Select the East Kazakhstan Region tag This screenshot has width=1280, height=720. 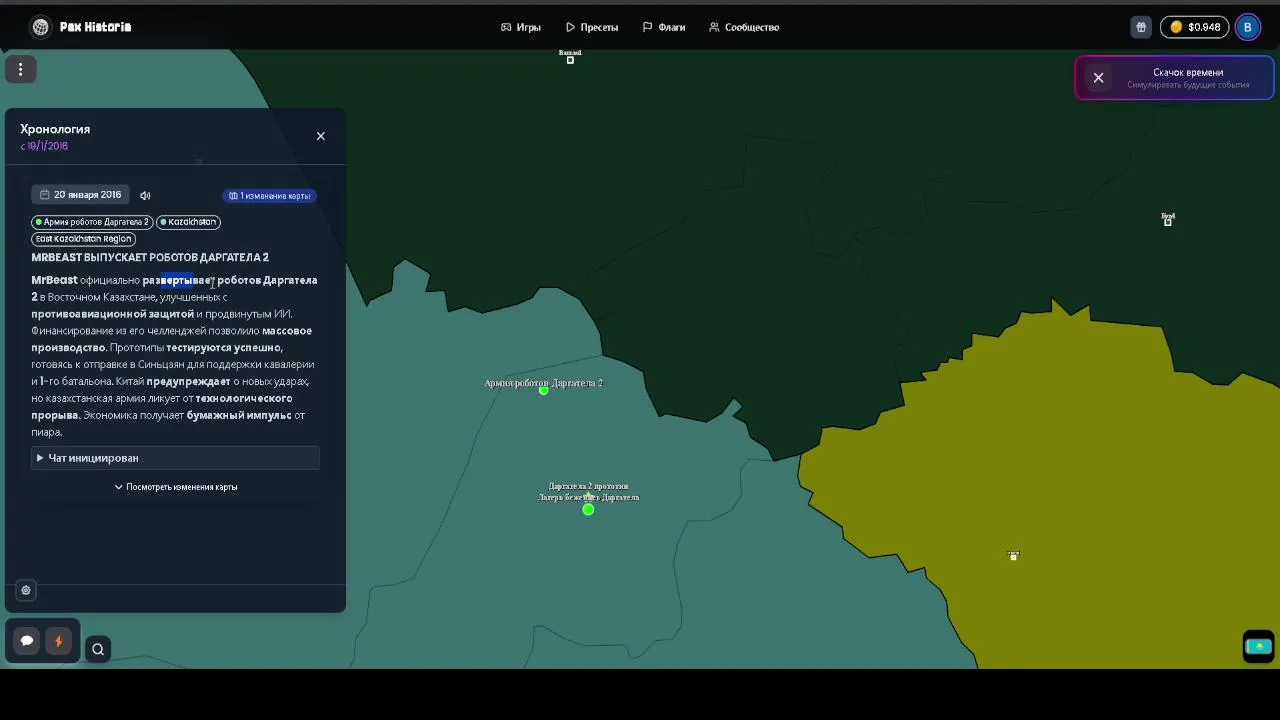pos(83,239)
